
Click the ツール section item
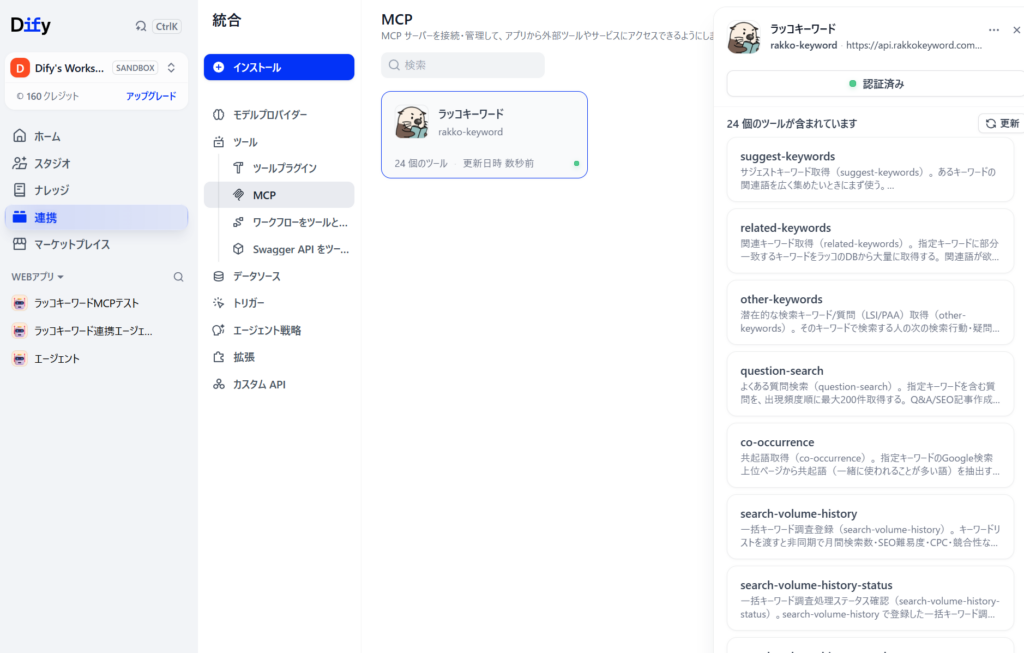point(279,142)
